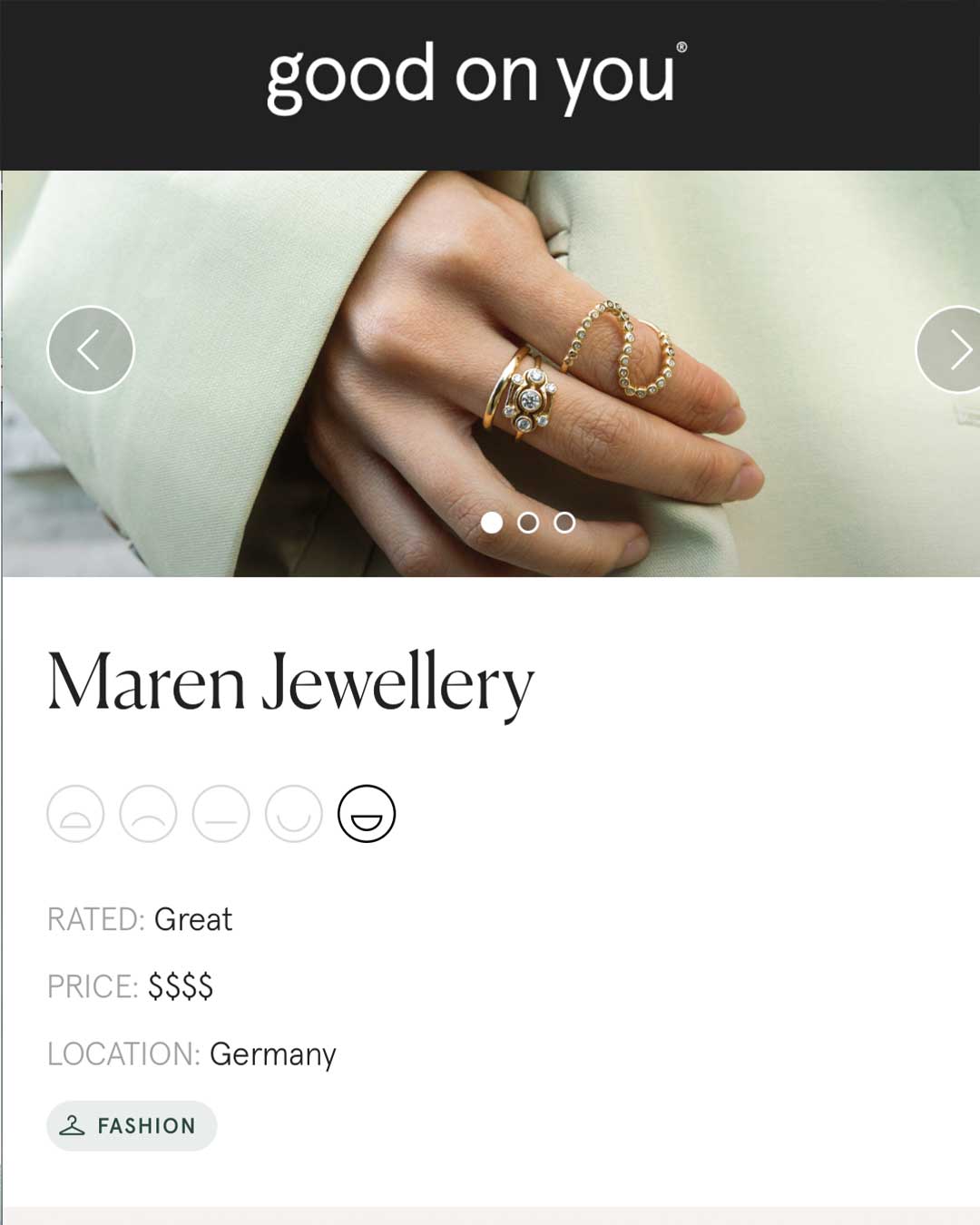Click the Rated Great label

click(140, 919)
